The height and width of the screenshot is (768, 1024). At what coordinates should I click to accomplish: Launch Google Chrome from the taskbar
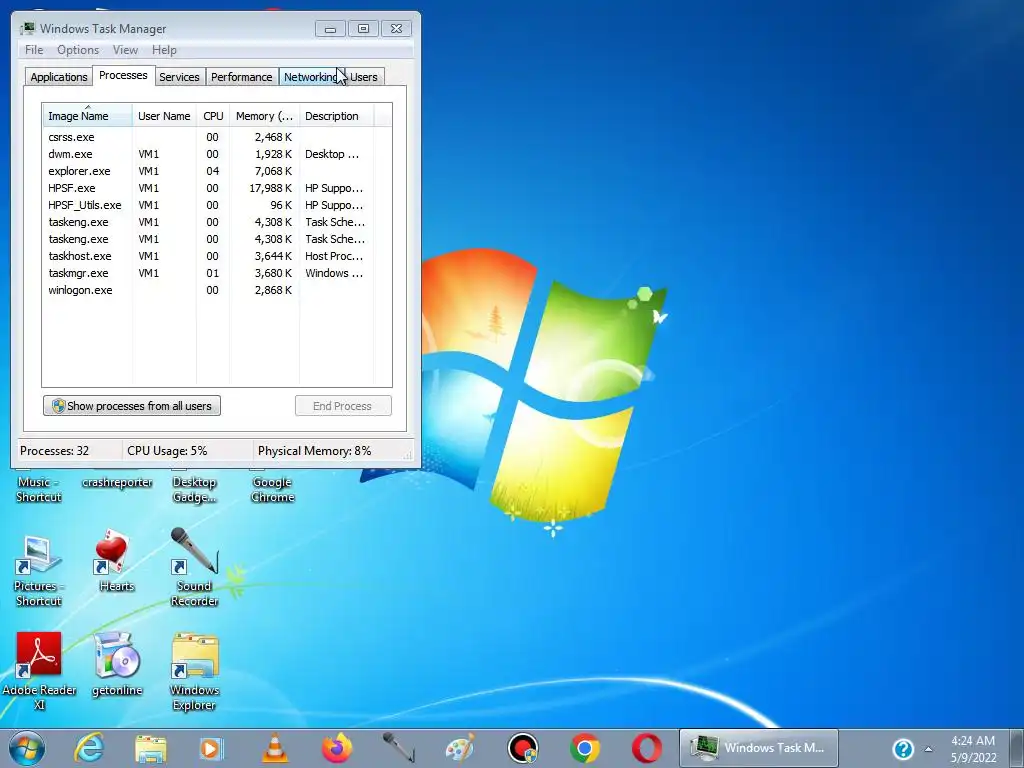(x=584, y=748)
